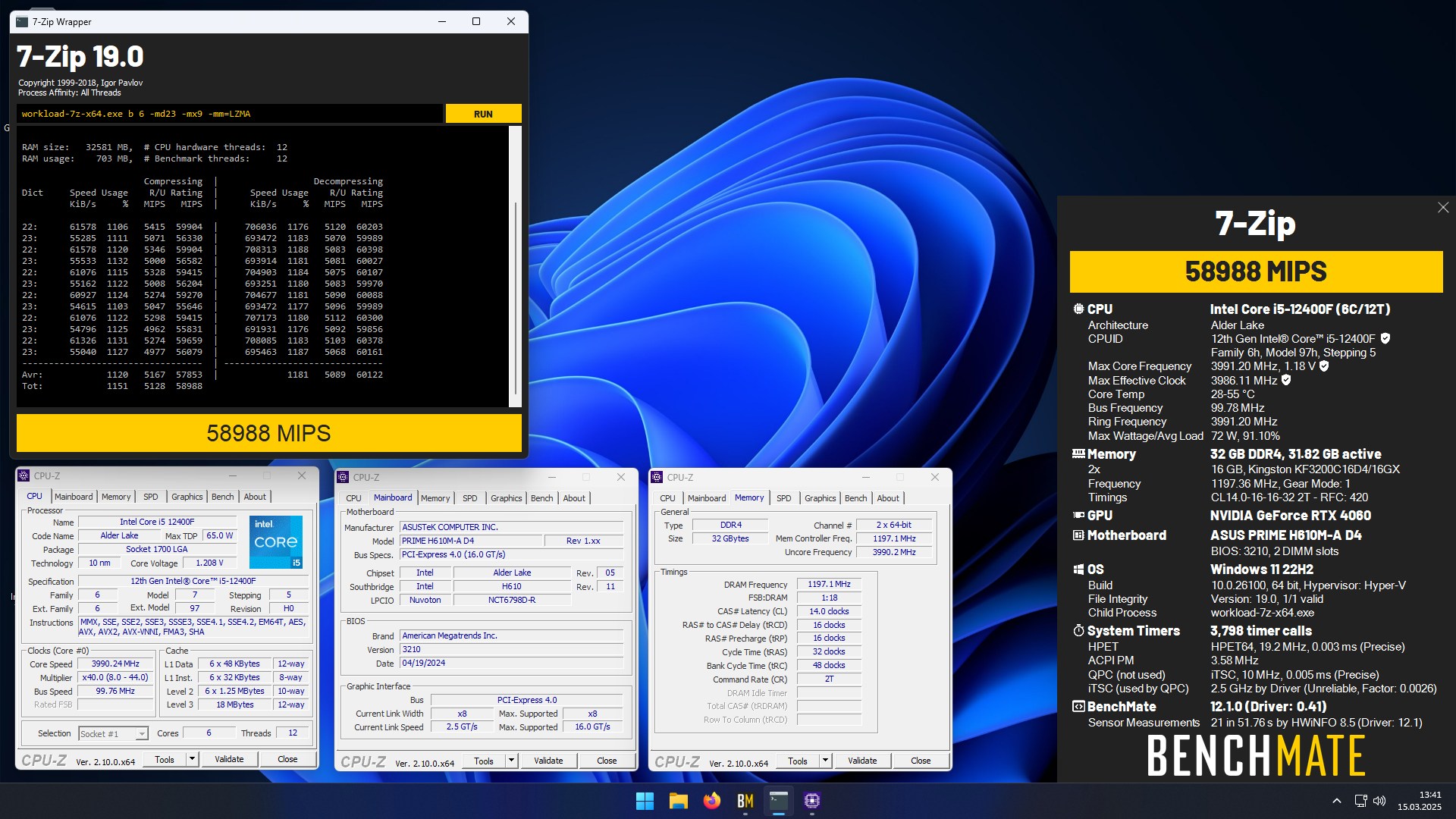Click Validate in memory CPU-Z window
The image size is (1456, 819).
pos(862,761)
